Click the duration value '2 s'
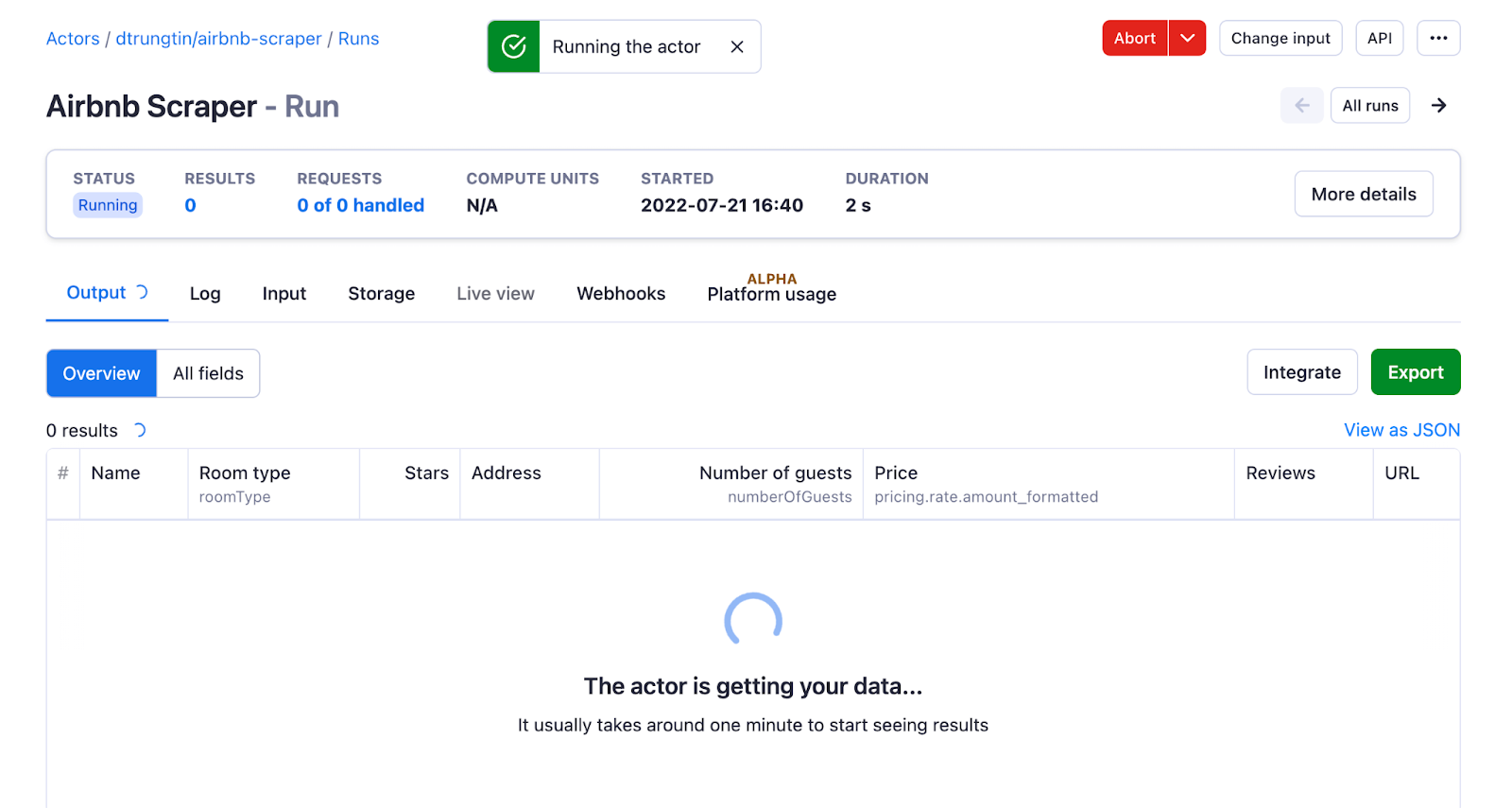The height and width of the screenshot is (808, 1512). [x=858, y=205]
